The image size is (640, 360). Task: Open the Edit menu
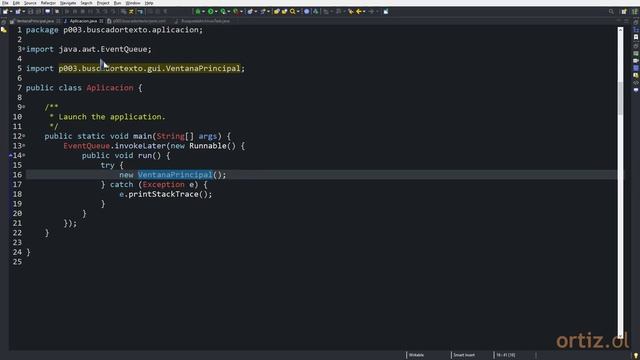point(16,3)
